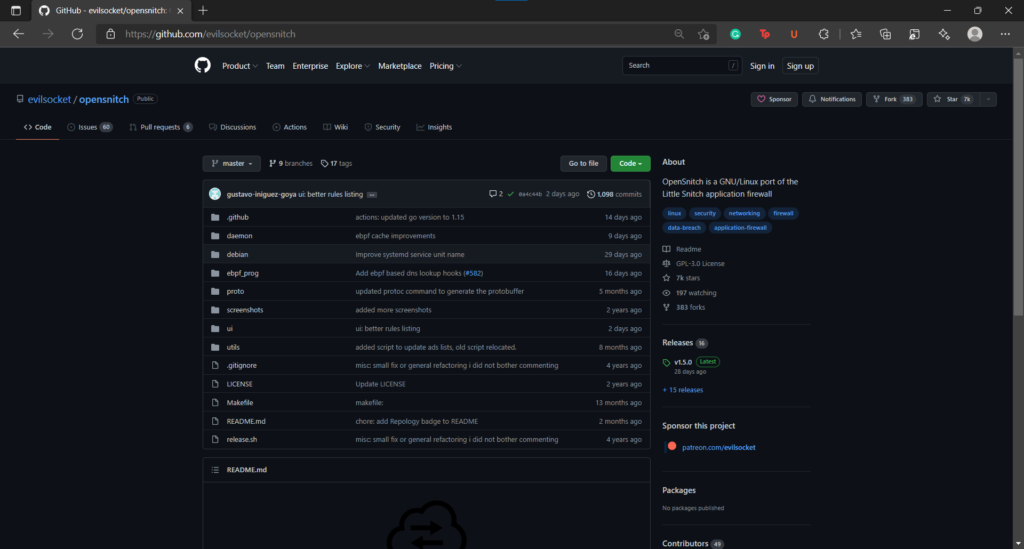Open the ebpf_prog folder

point(242,273)
